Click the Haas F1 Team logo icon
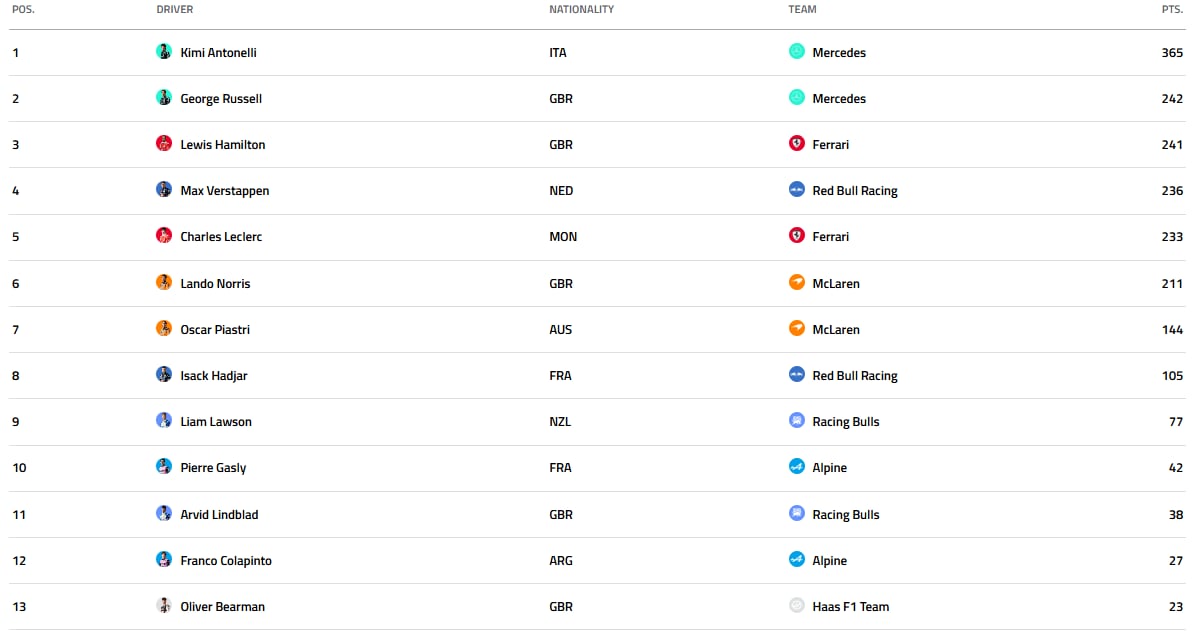1203x631 pixels. tap(796, 605)
